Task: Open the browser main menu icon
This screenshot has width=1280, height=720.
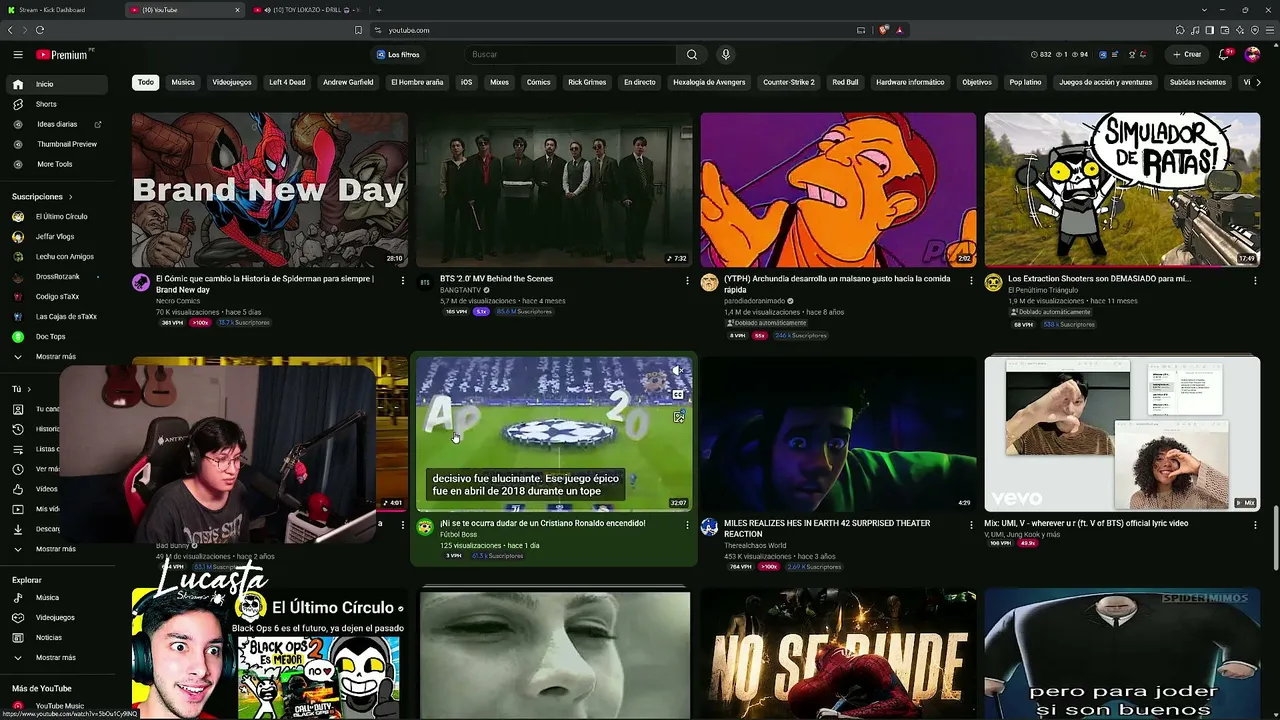Action: pos(1269,30)
